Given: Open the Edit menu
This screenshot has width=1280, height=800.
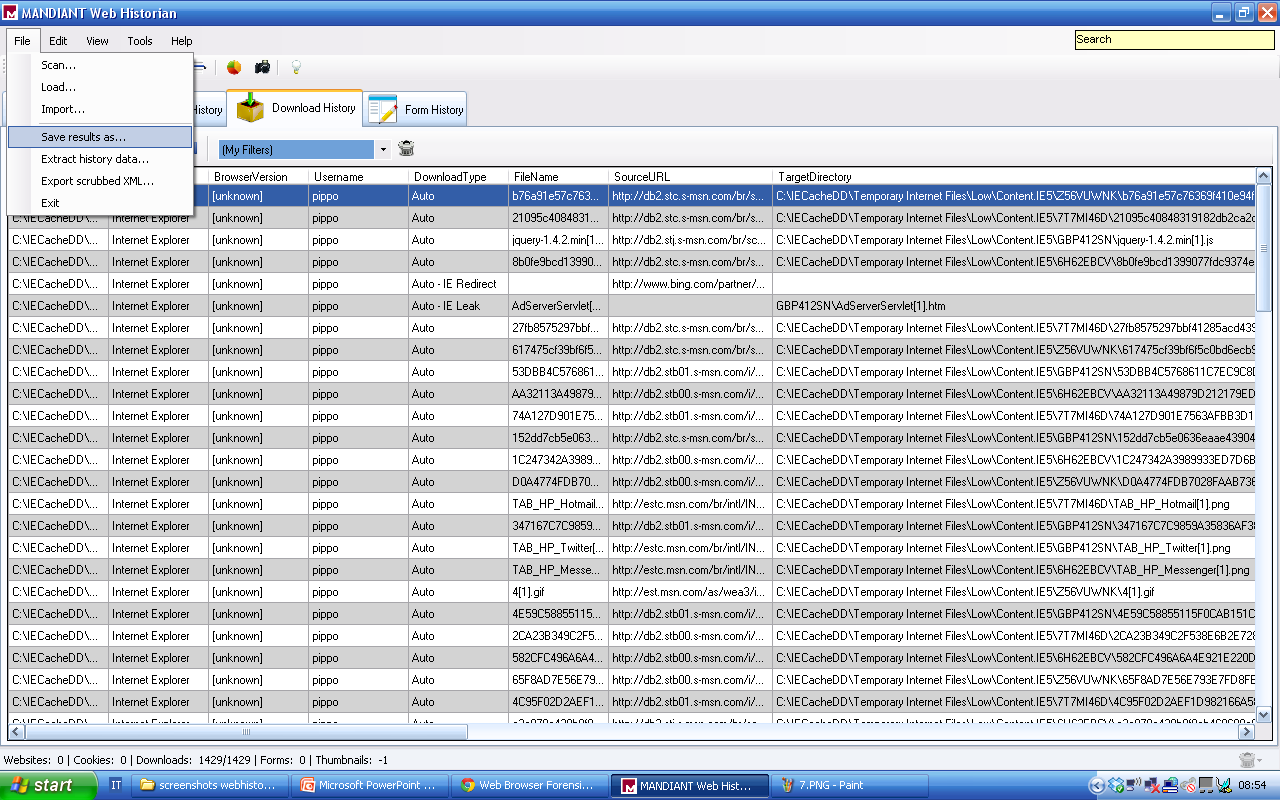Looking at the screenshot, I should [x=58, y=41].
